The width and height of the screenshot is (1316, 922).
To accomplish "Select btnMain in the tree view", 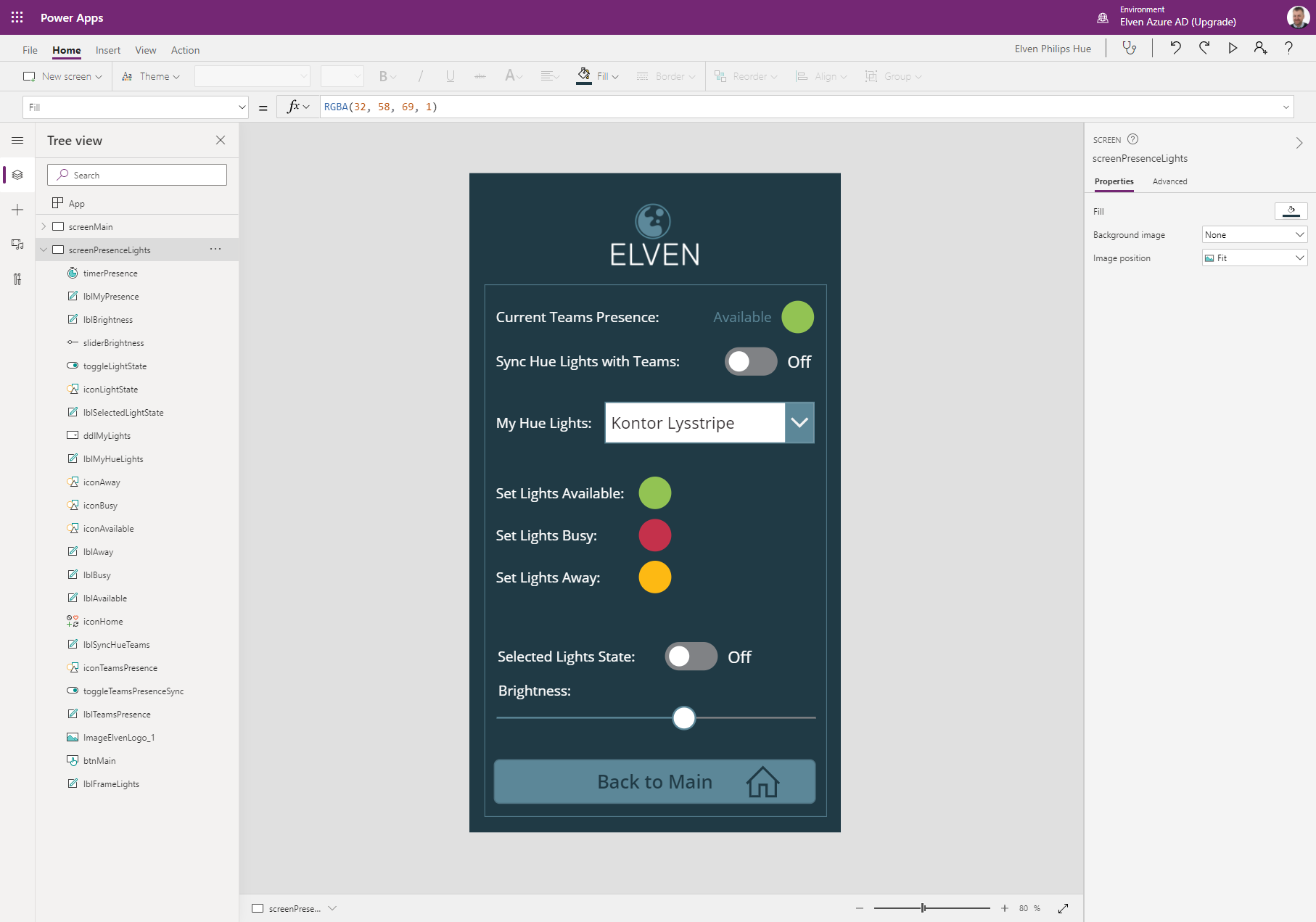I will point(99,760).
